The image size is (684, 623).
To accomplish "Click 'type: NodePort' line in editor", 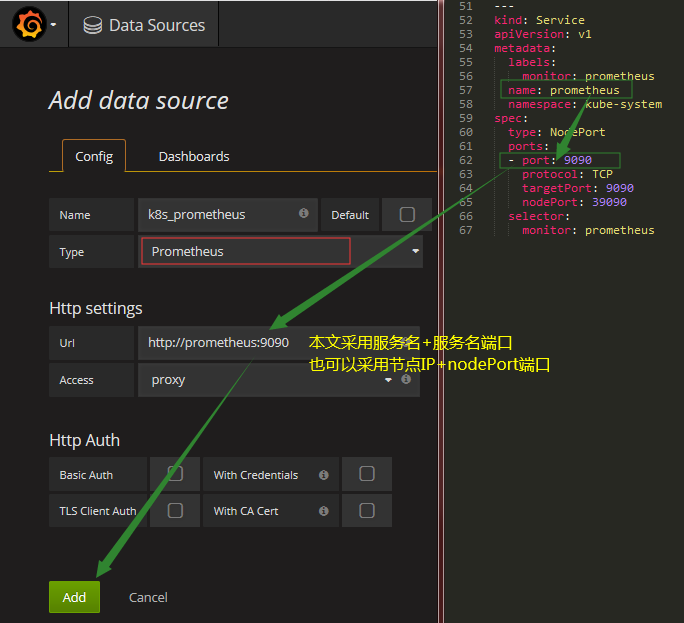I will coord(557,132).
